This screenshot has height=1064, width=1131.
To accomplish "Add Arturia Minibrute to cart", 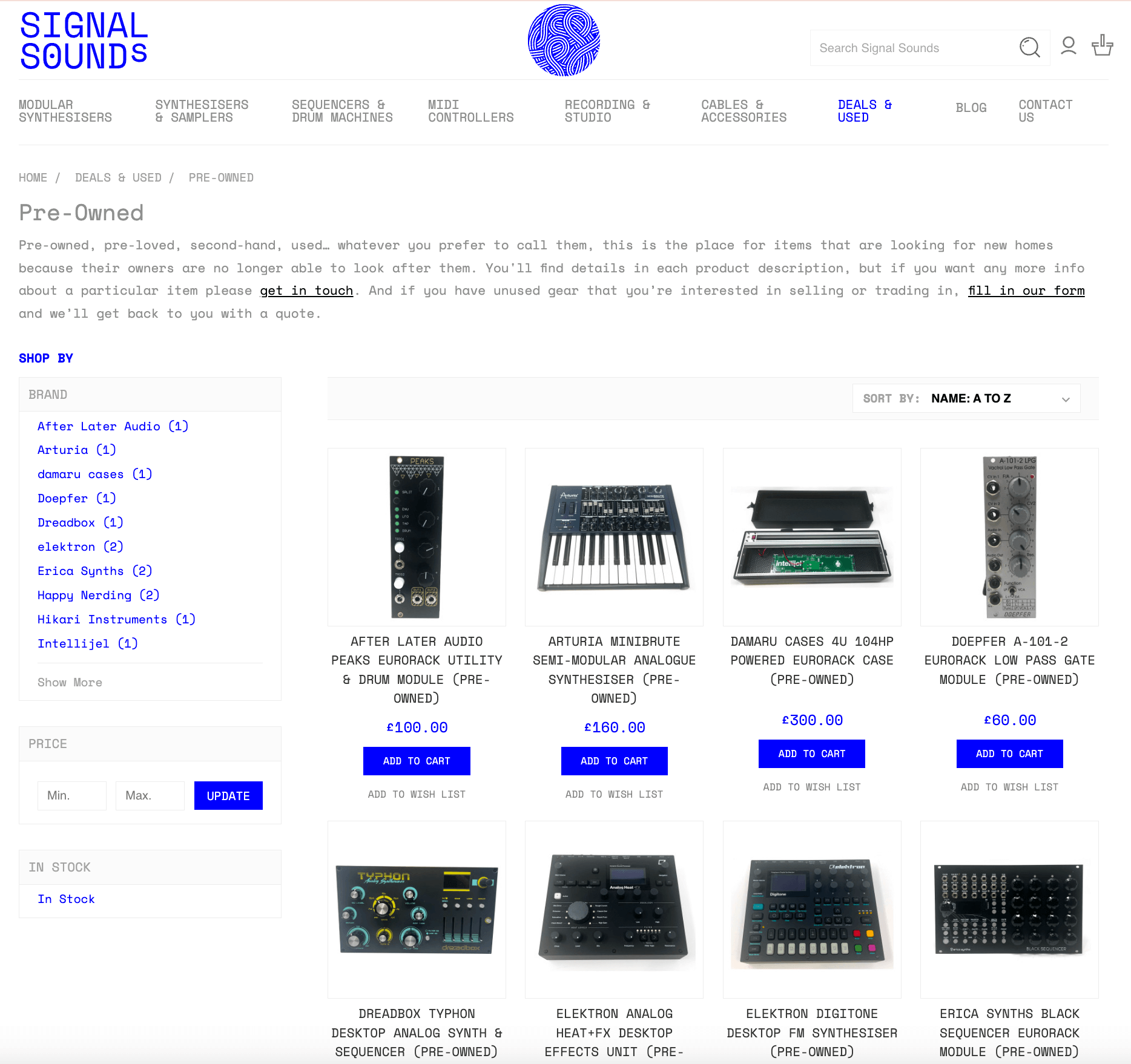I will (x=614, y=761).
